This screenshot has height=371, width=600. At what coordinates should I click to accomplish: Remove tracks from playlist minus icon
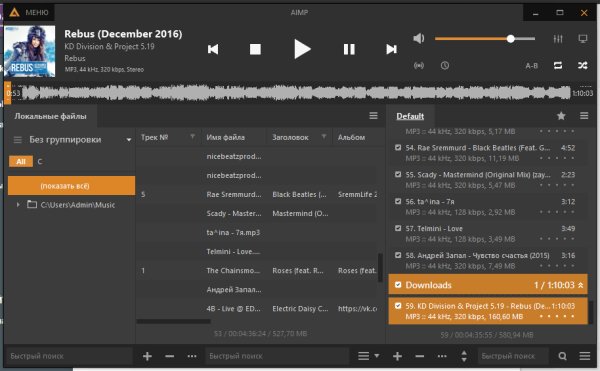tap(419, 356)
